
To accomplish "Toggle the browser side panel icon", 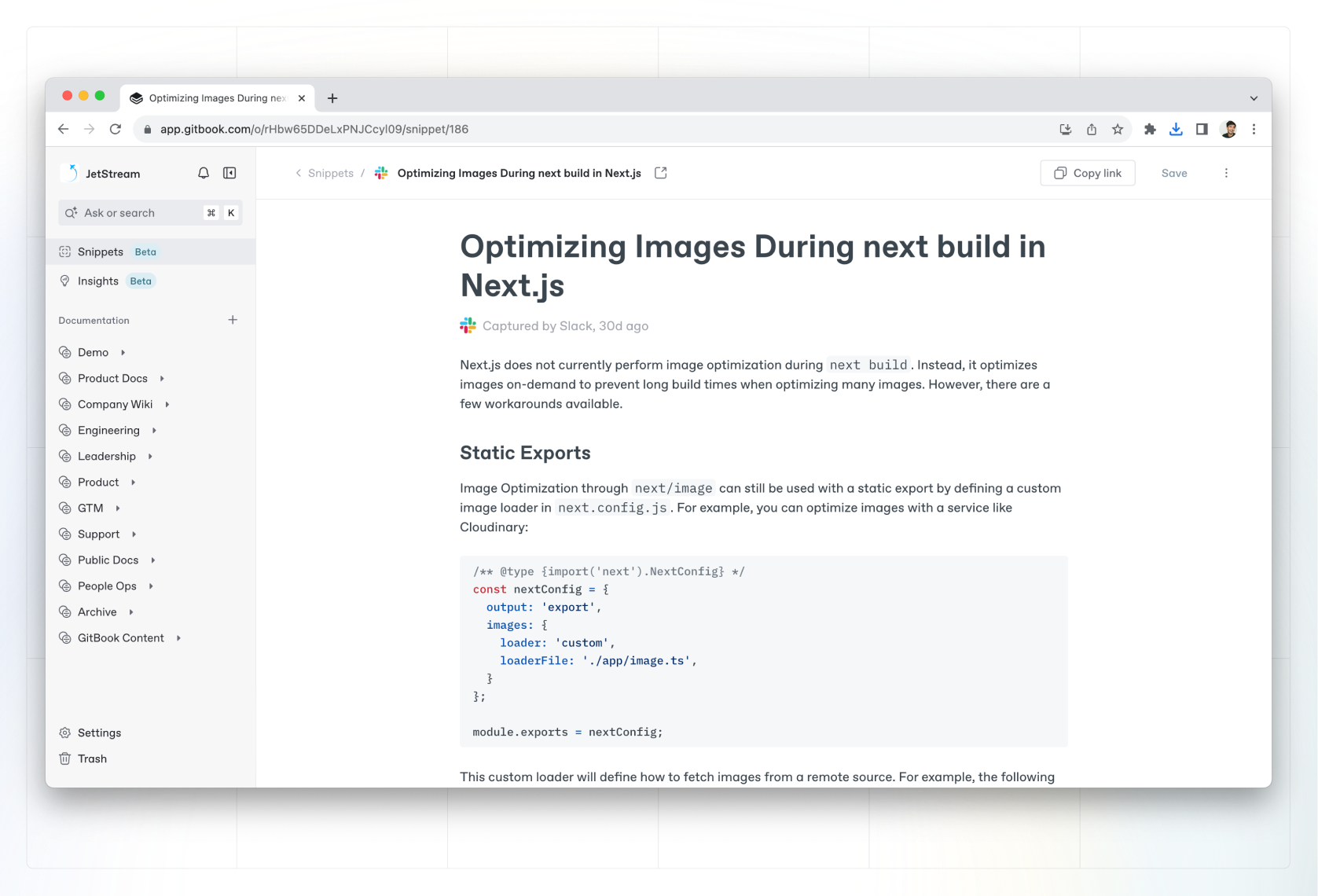I will click(x=1202, y=130).
